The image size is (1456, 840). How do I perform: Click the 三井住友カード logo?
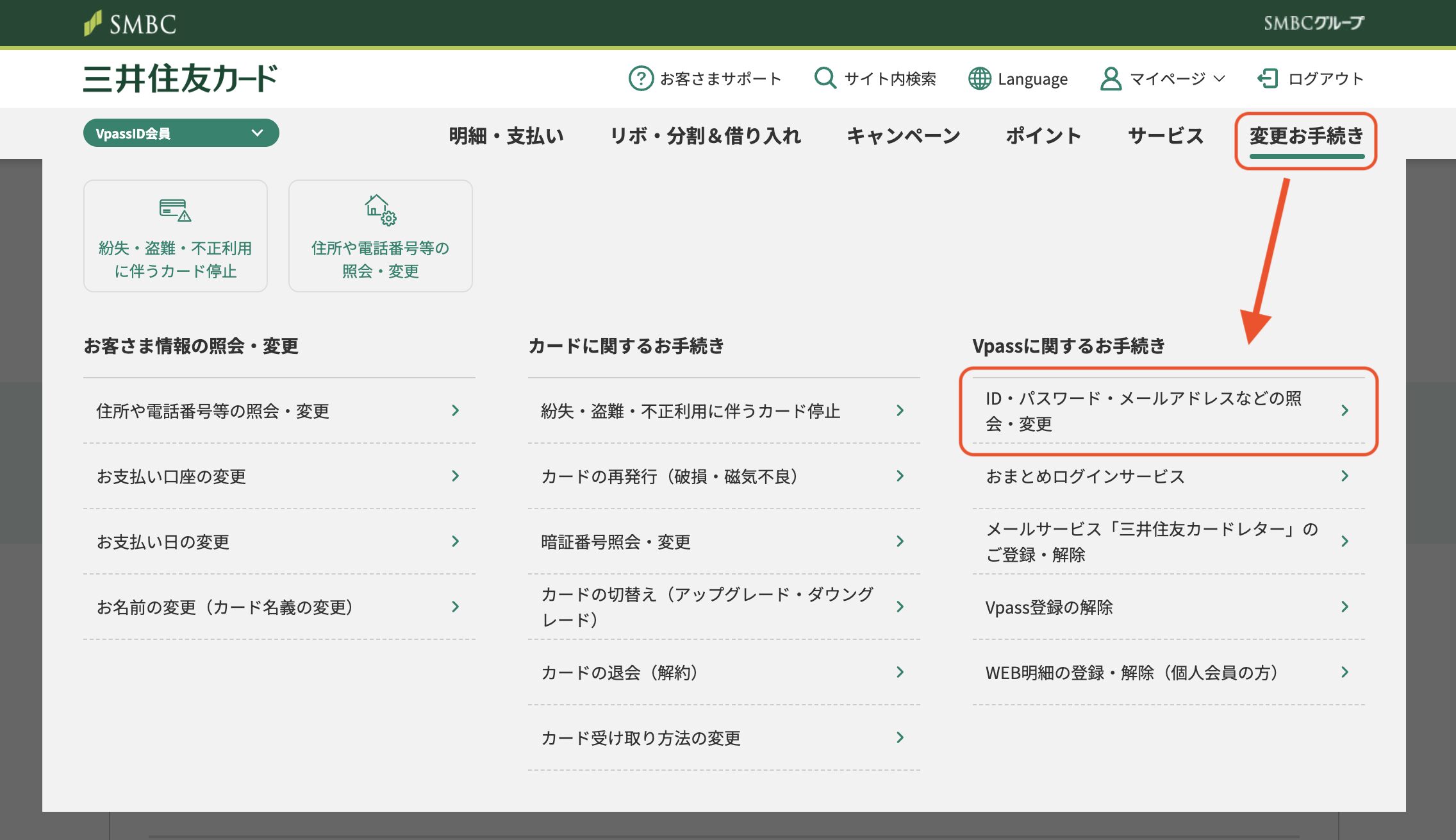click(181, 78)
